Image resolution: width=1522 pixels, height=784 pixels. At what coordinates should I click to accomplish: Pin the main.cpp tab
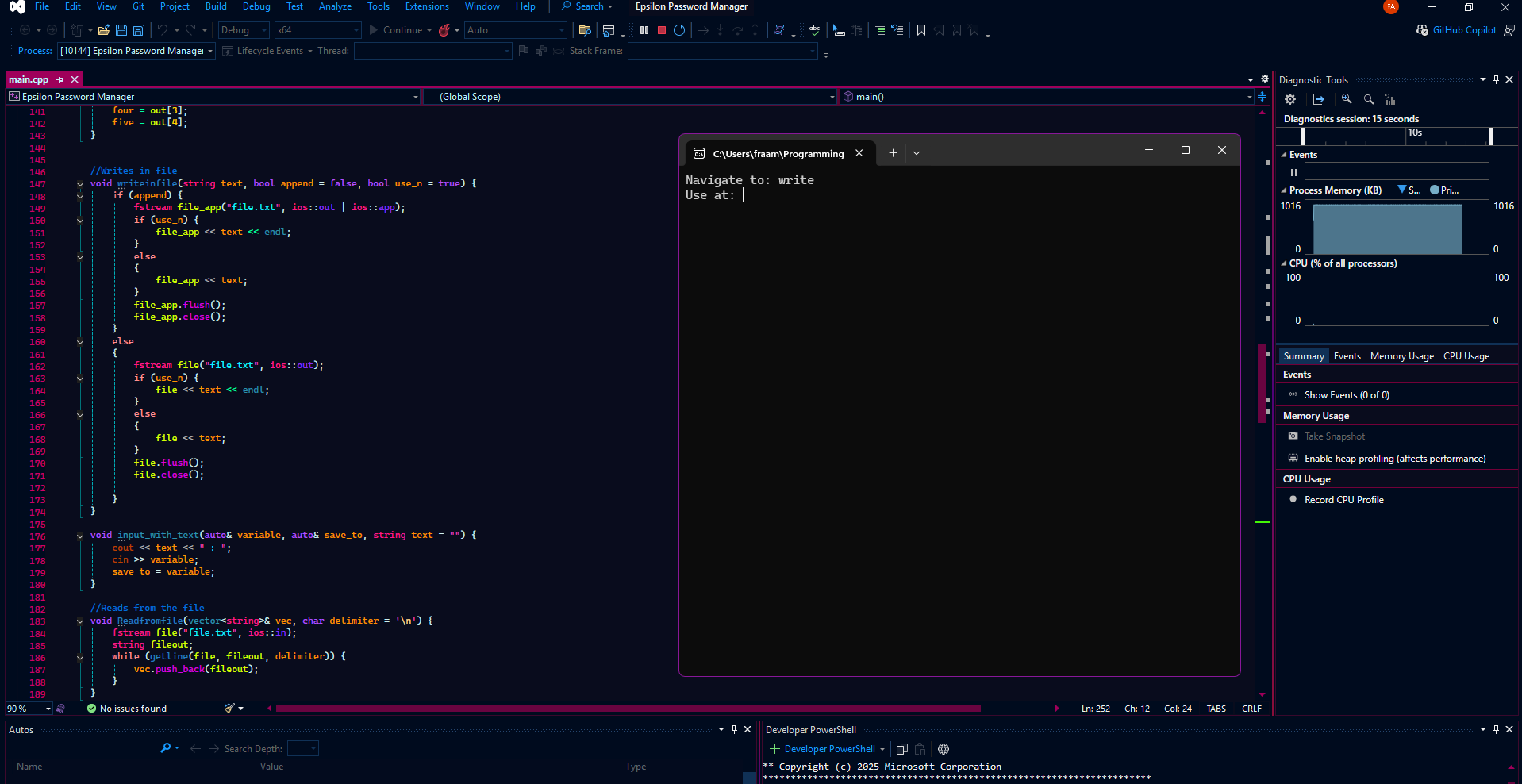click(x=60, y=79)
